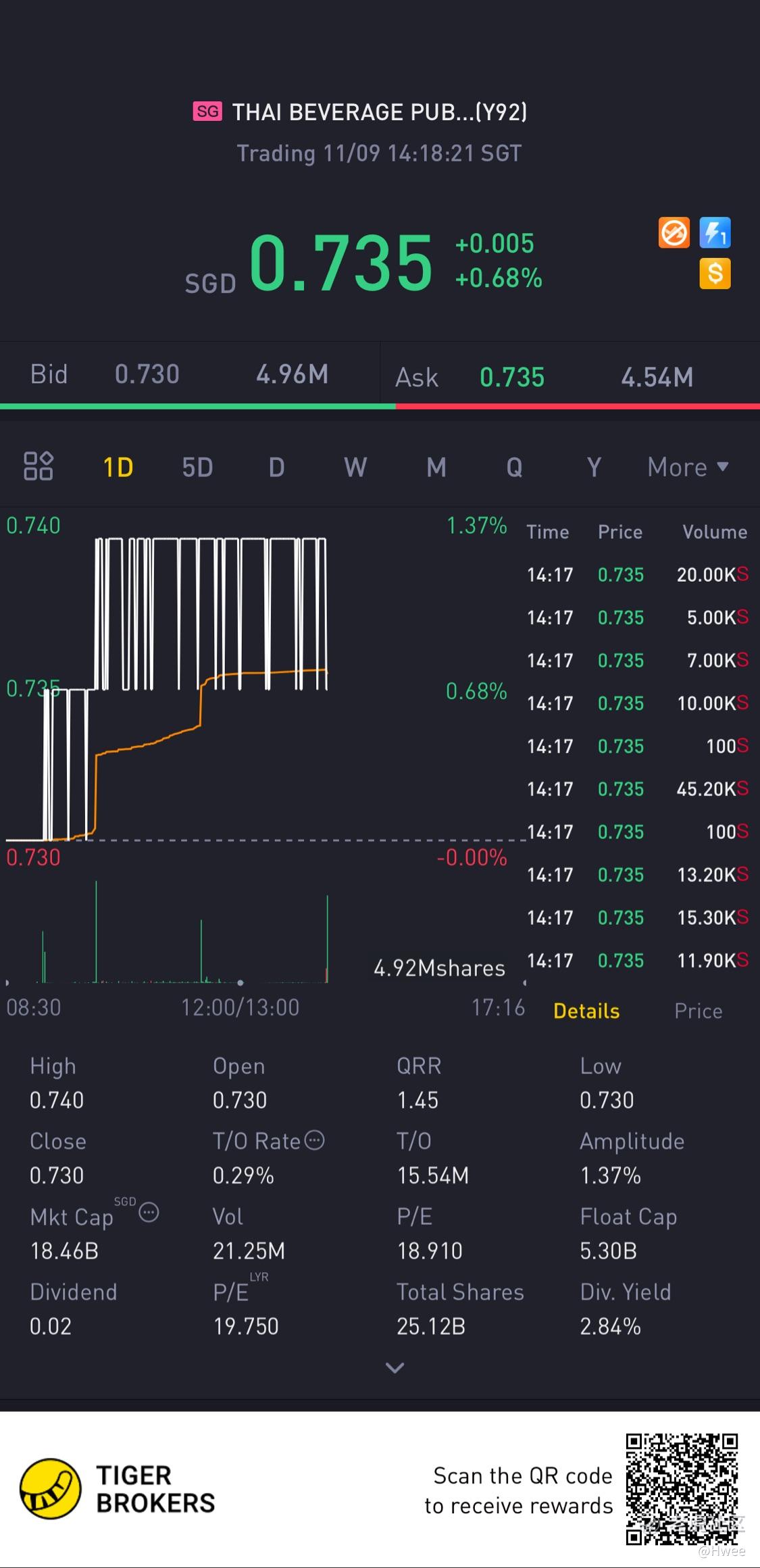Tap the Float Cap value 5.30B

[608, 1251]
